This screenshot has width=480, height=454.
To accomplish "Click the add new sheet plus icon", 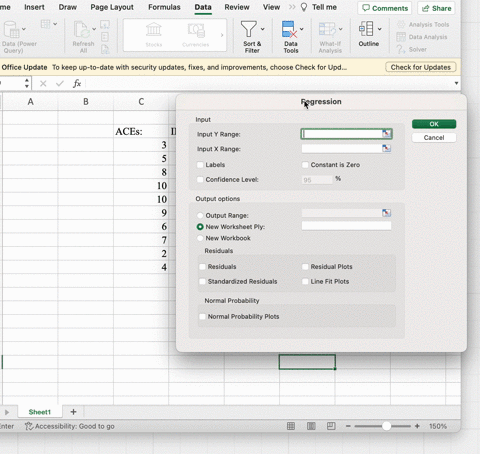I will (73, 412).
